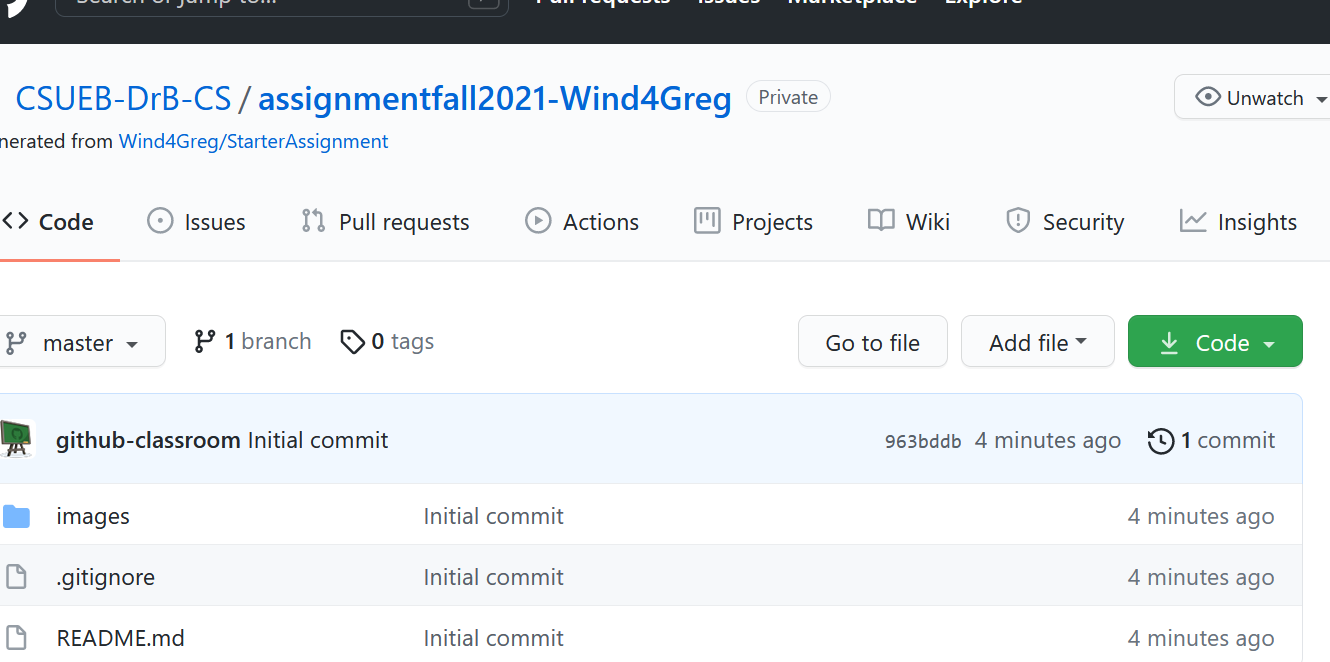Select the Code tab with code brackets icon
Viewport: 1330px width, 662px height.
point(16,221)
